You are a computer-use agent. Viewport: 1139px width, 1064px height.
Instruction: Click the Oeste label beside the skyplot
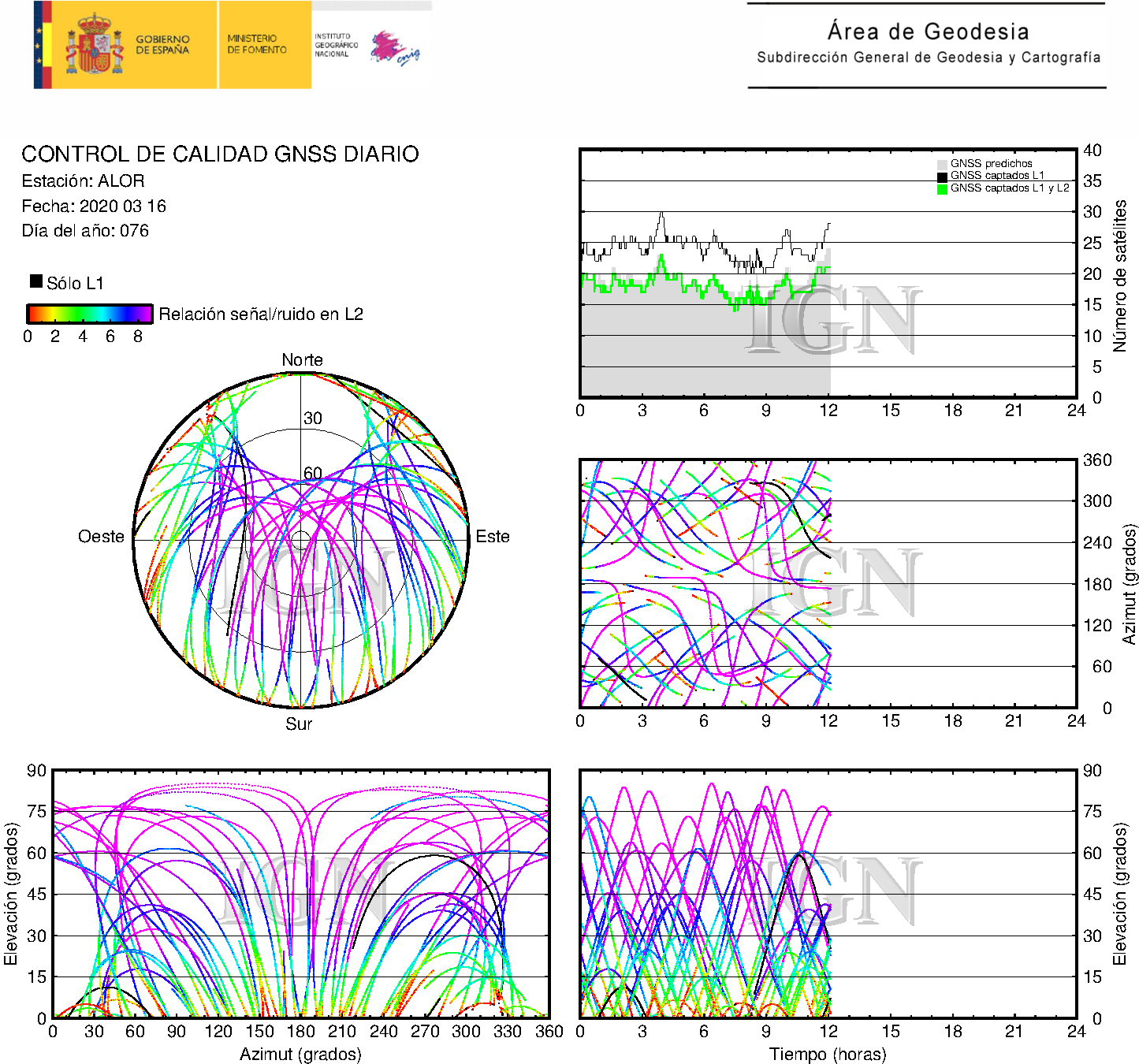(x=101, y=537)
